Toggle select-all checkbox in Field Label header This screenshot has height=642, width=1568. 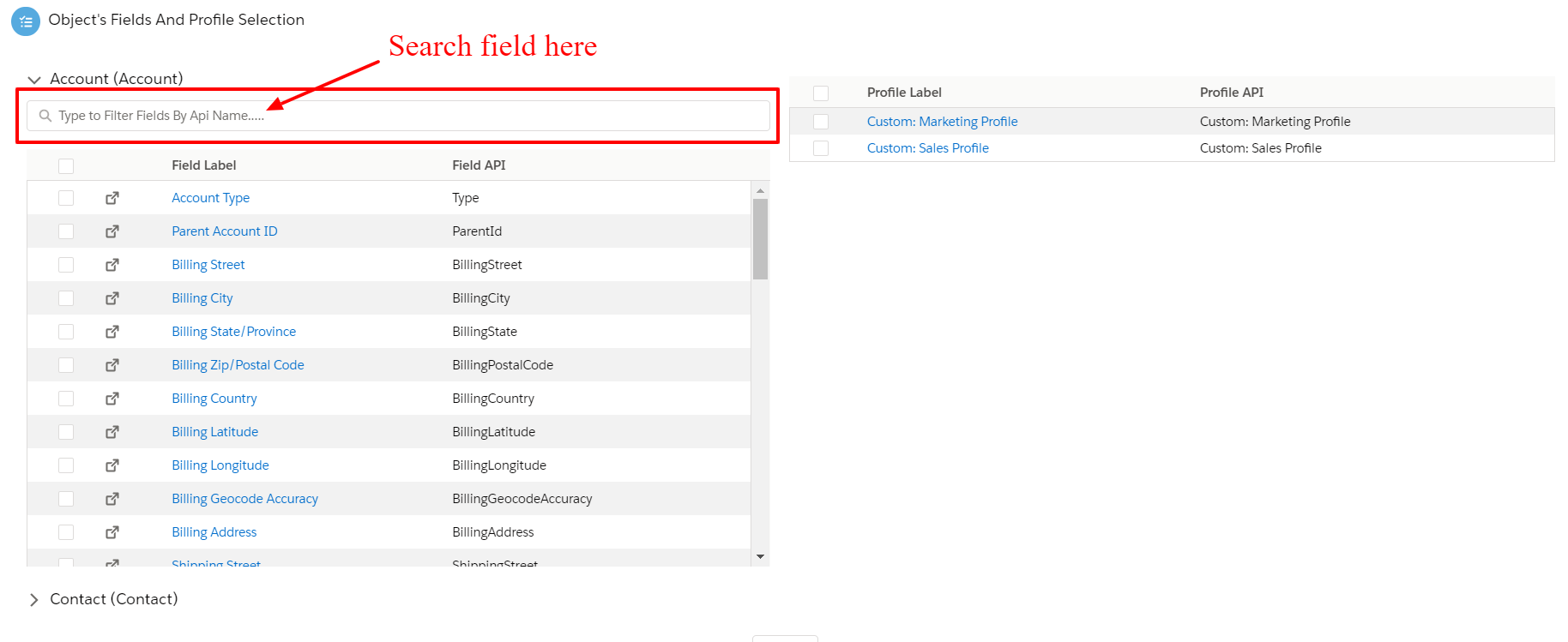tap(66, 165)
